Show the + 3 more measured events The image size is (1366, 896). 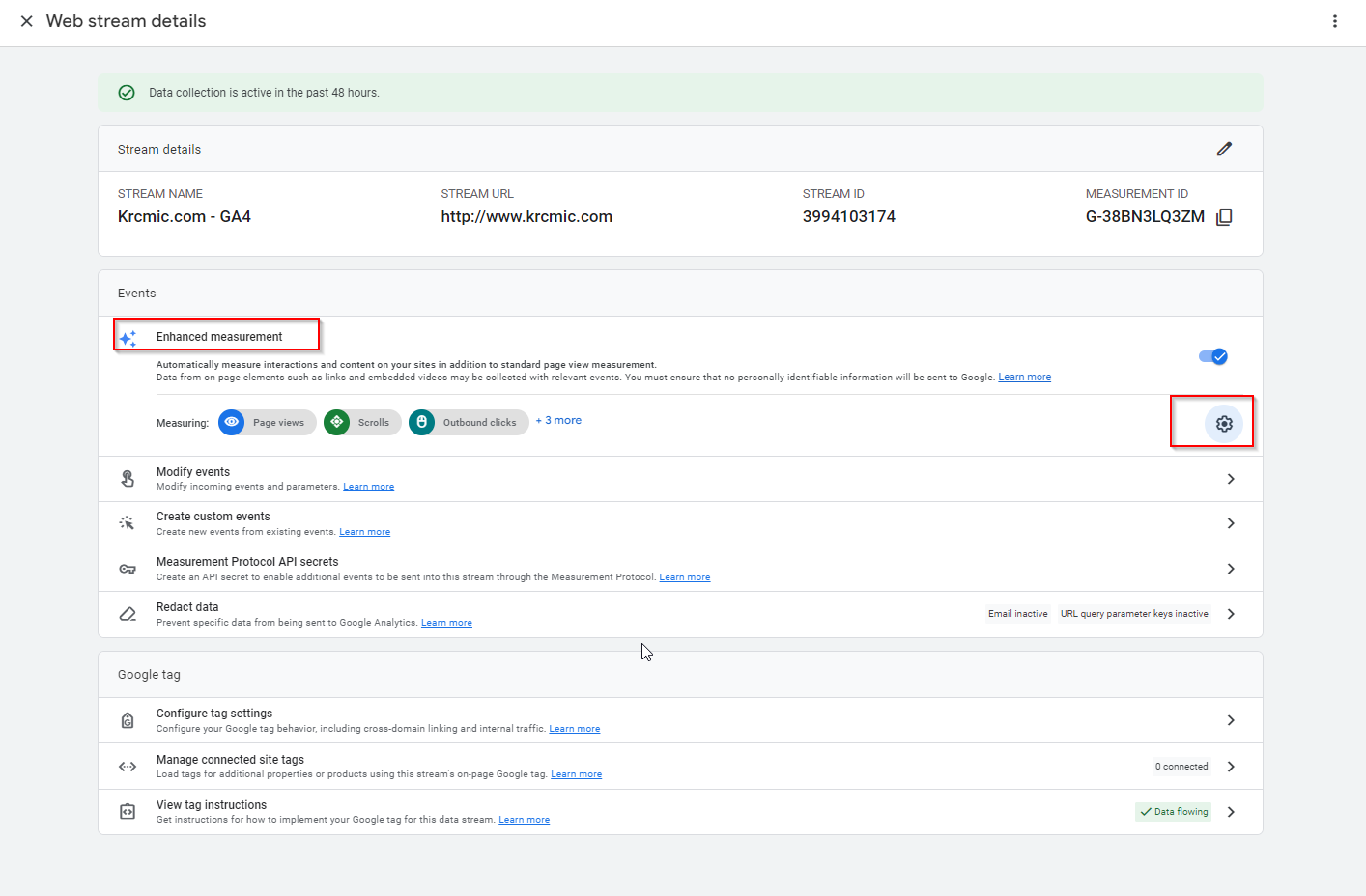tap(558, 421)
